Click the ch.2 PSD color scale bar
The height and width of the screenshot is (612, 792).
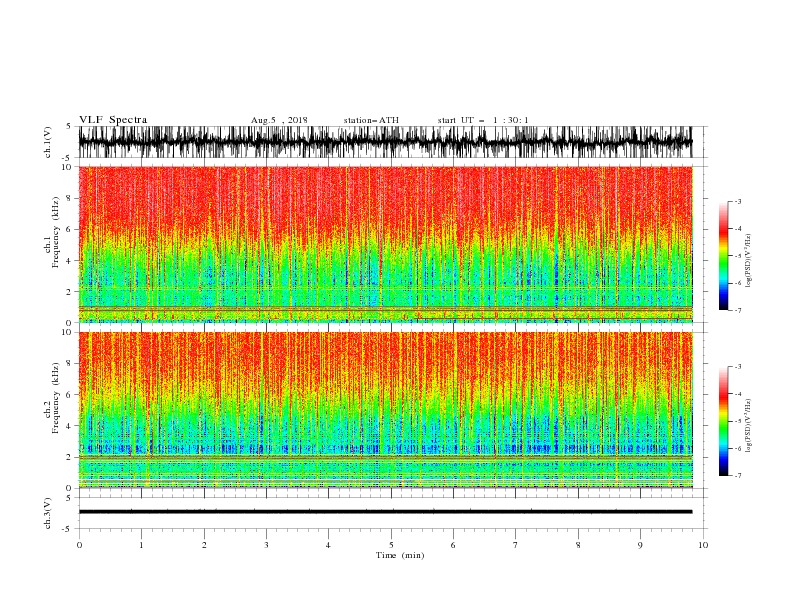(723, 421)
